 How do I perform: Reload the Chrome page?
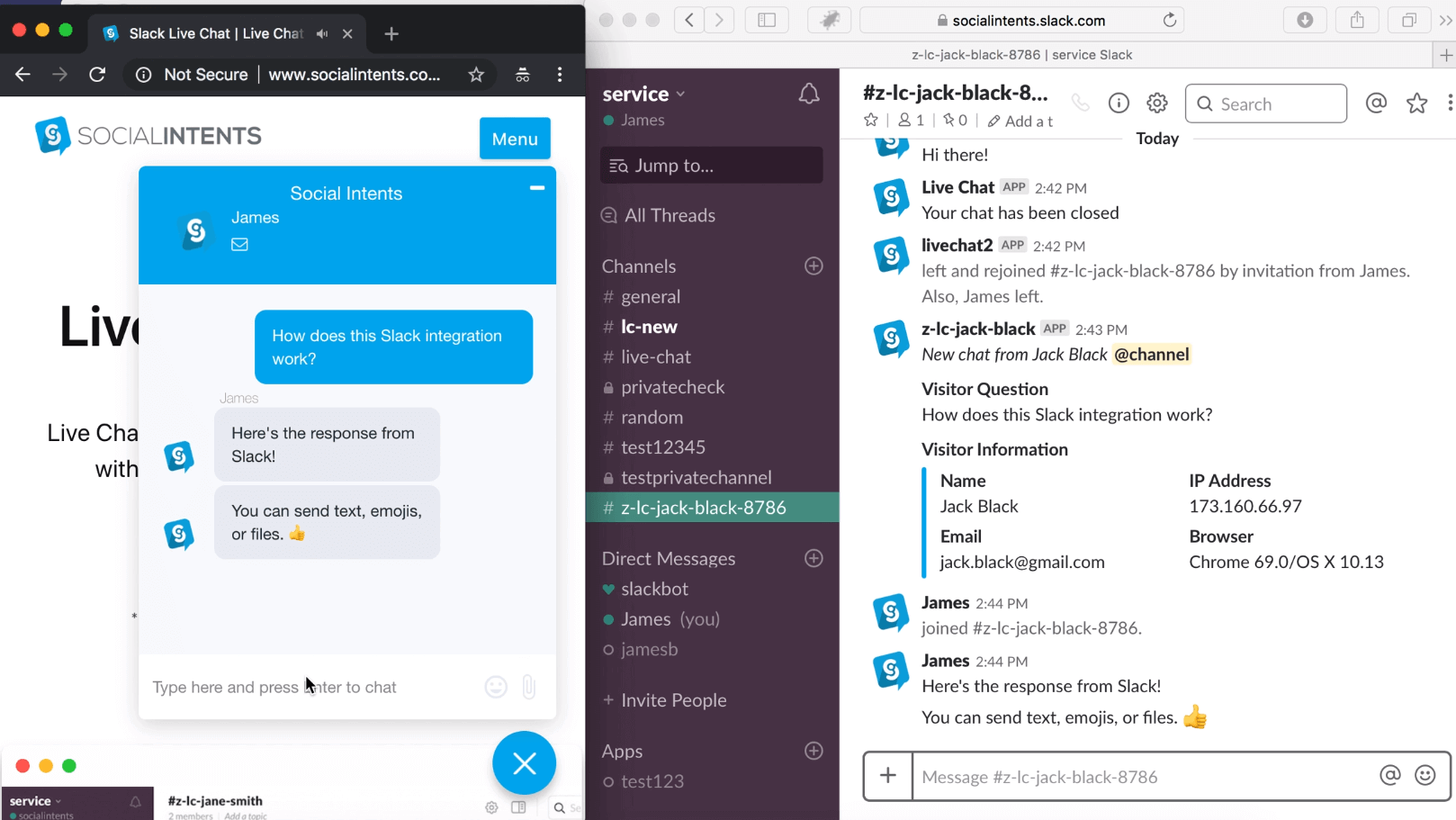[97, 75]
